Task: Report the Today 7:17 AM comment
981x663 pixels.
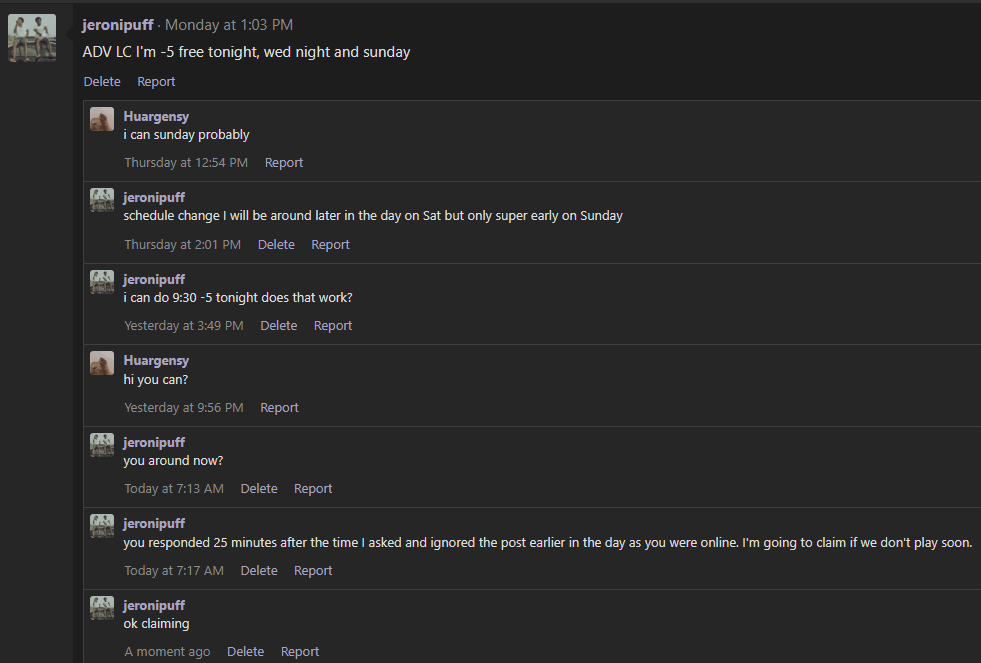Action: click(313, 570)
